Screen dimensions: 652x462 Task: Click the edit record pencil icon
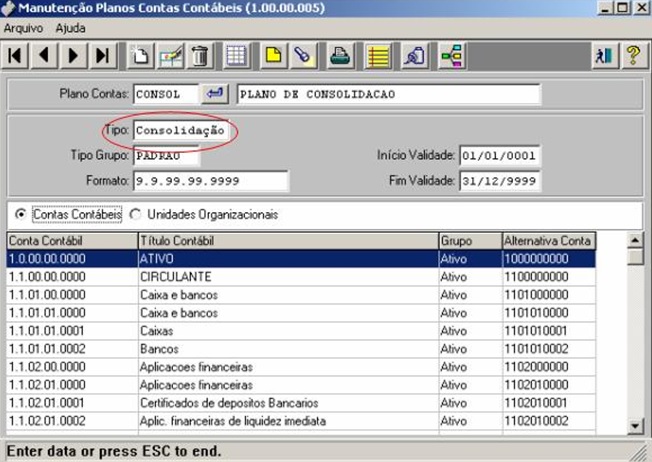(x=170, y=55)
